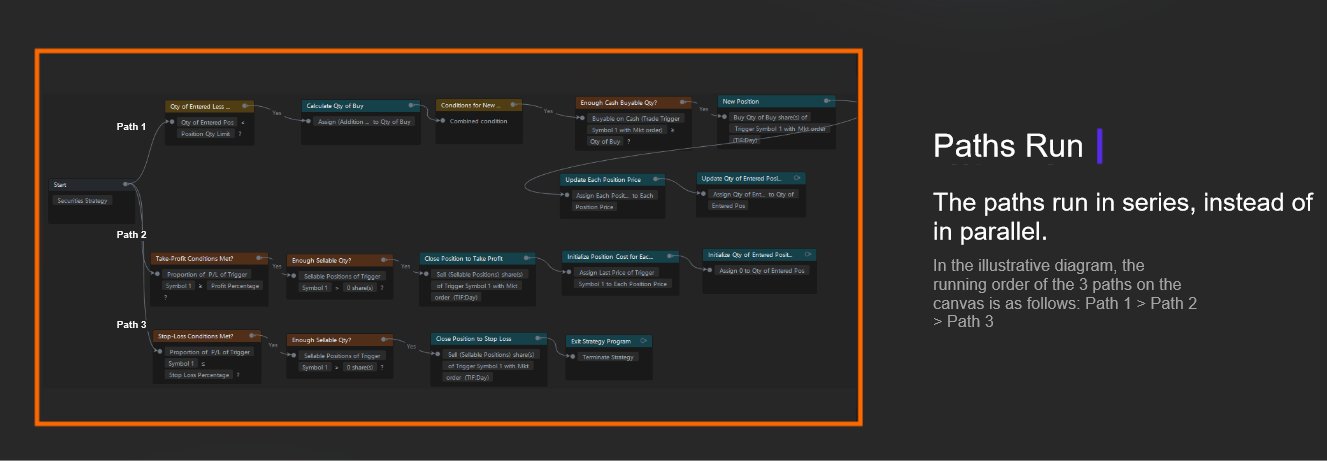Screen dimensions: 1327x462
Task: Click the Path 3 label
Action: pyautogui.click(x=132, y=325)
